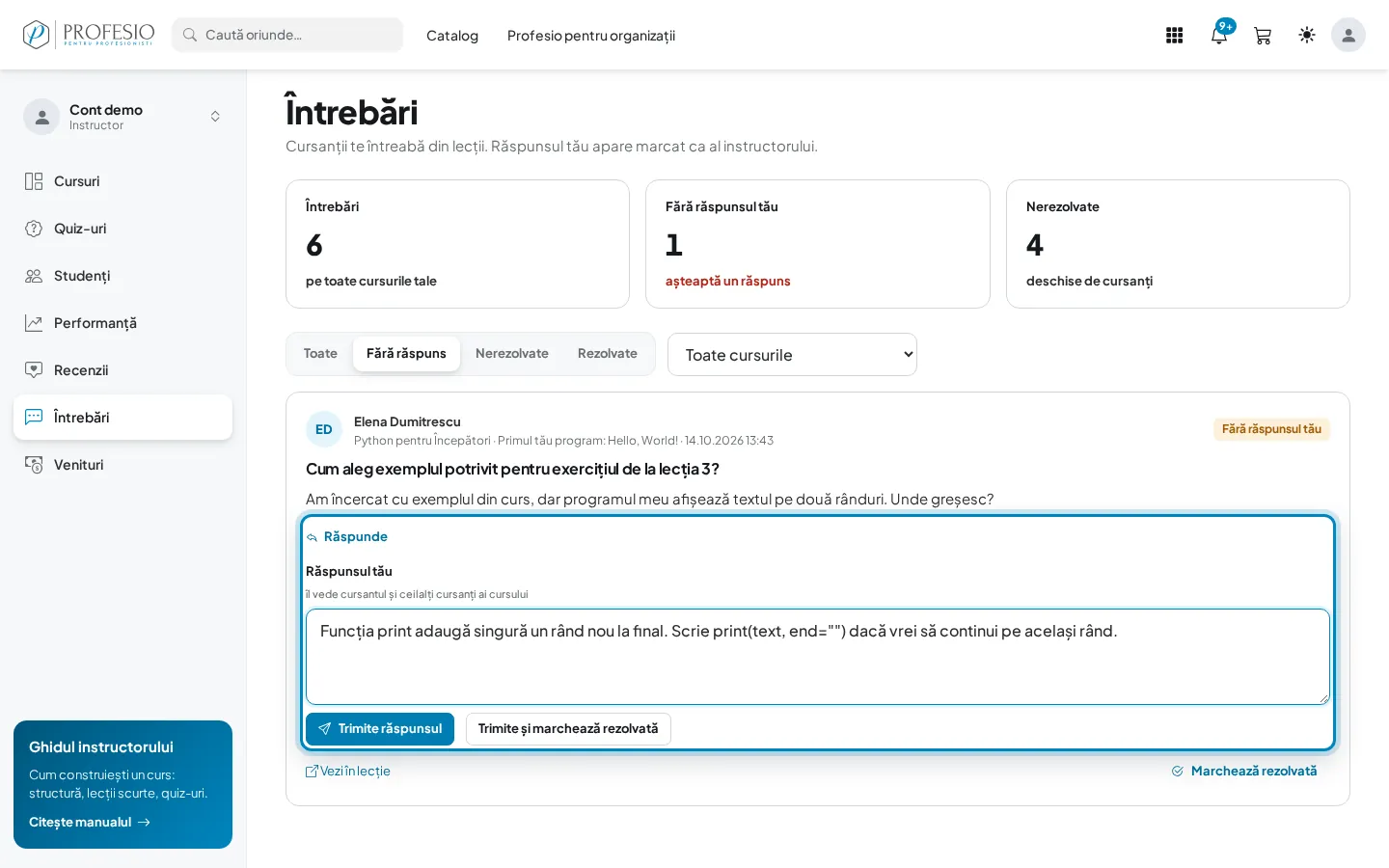This screenshot has width=1389, height=868.
Task: Click inside the reply text area
Action: tap(818, 657)
